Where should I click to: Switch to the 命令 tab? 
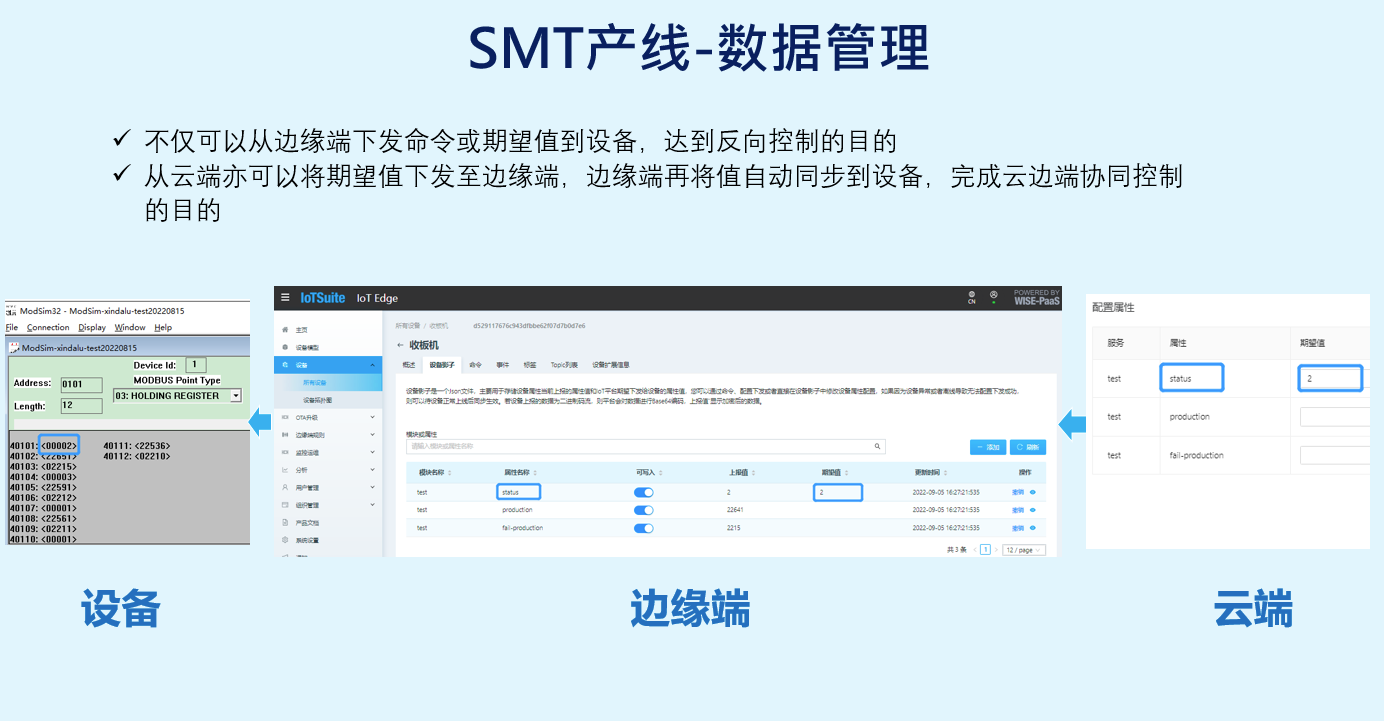[475, 365]
